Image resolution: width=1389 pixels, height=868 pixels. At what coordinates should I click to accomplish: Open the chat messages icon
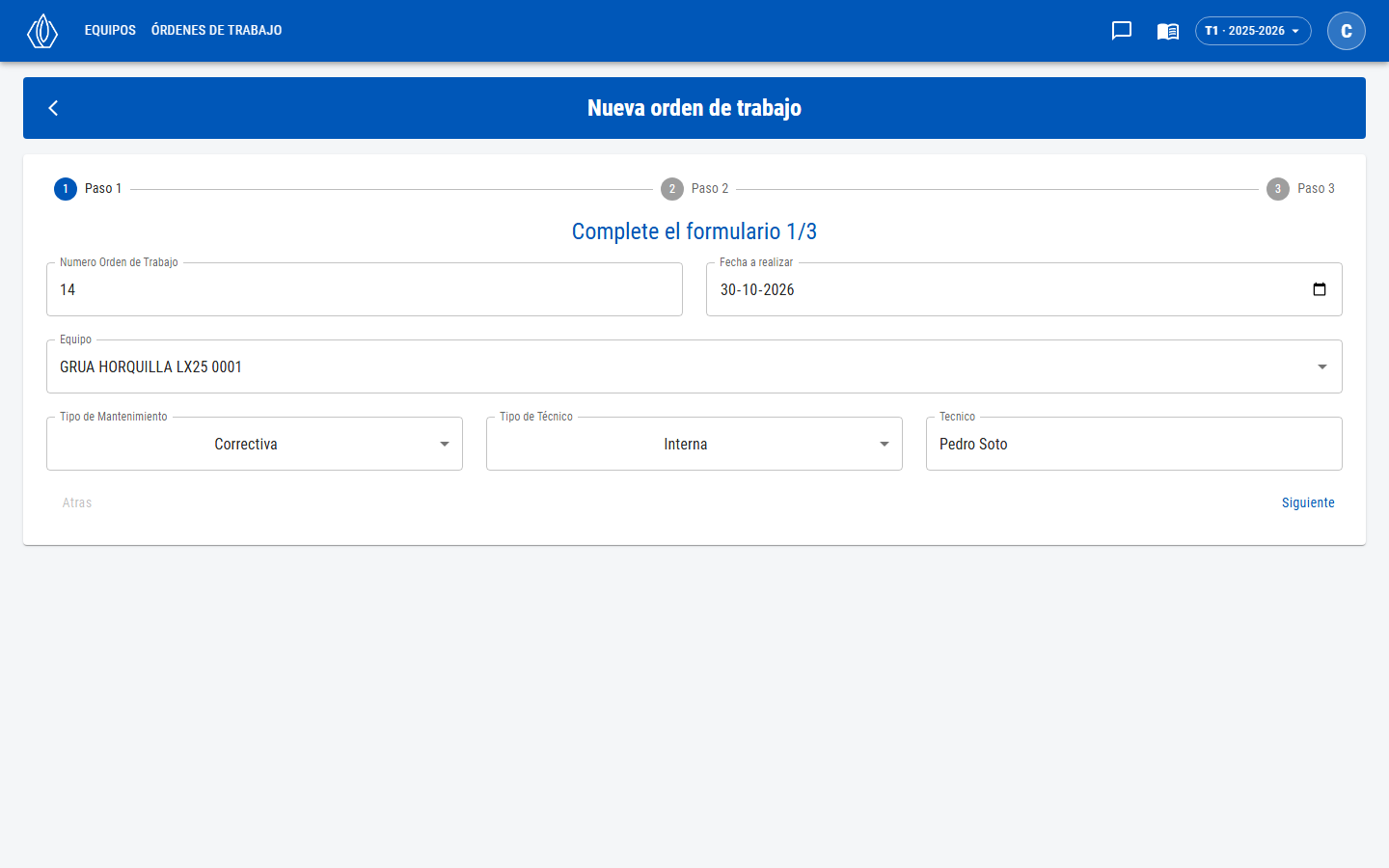click(x=1121, y=31)
